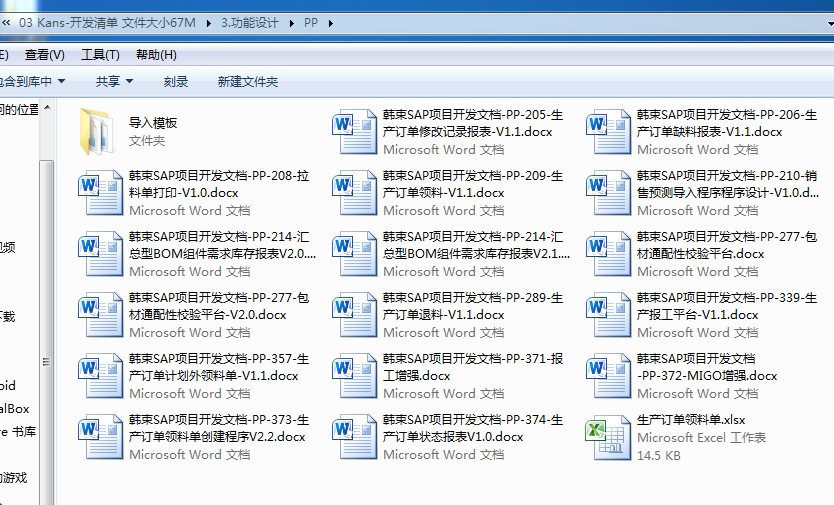
Task: Open address bar history dropdown arrow
Action: pyautogui.click(x=830, y=23)
